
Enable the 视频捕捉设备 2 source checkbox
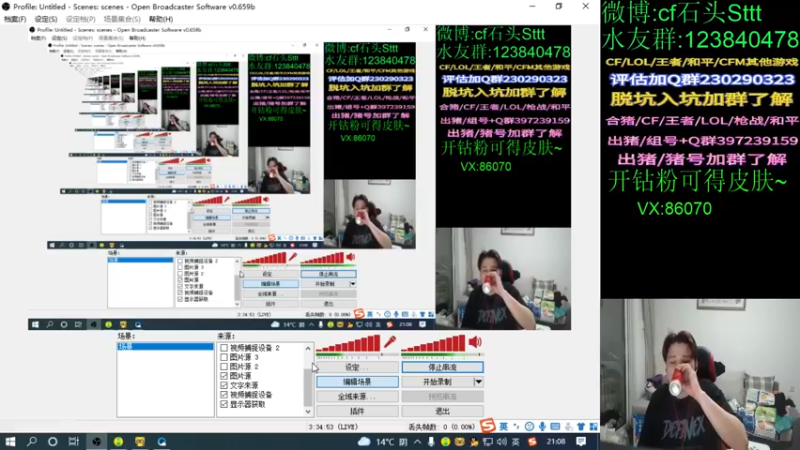coord(224,348)
